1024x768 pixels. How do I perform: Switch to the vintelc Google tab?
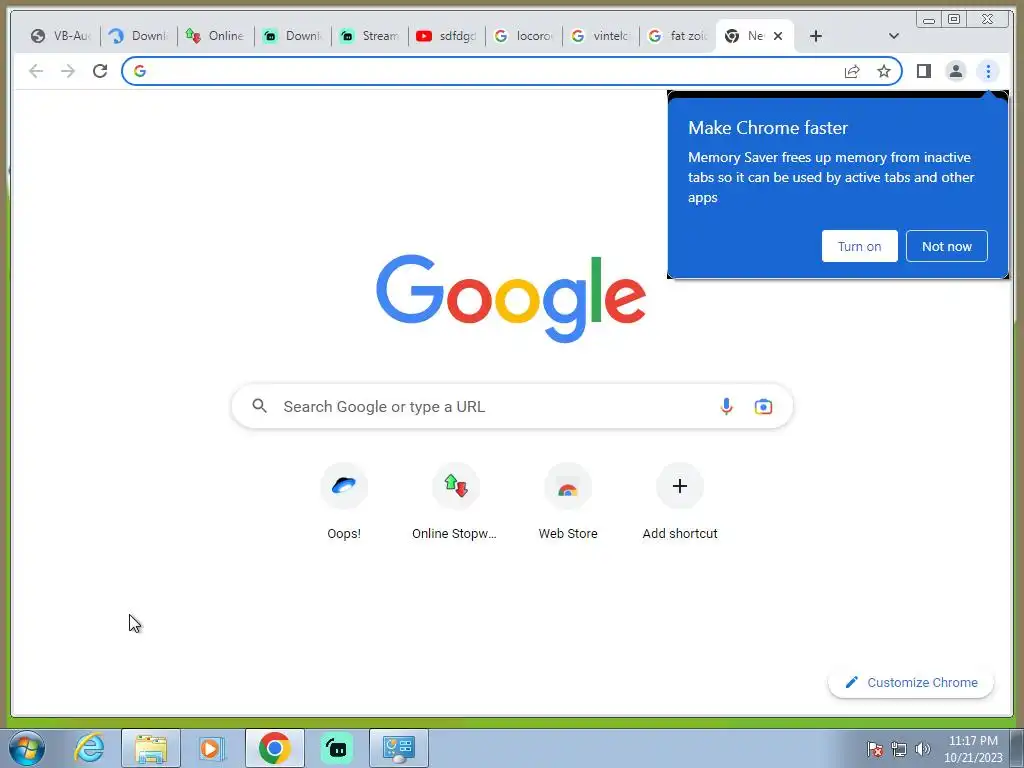coord(601,36)
